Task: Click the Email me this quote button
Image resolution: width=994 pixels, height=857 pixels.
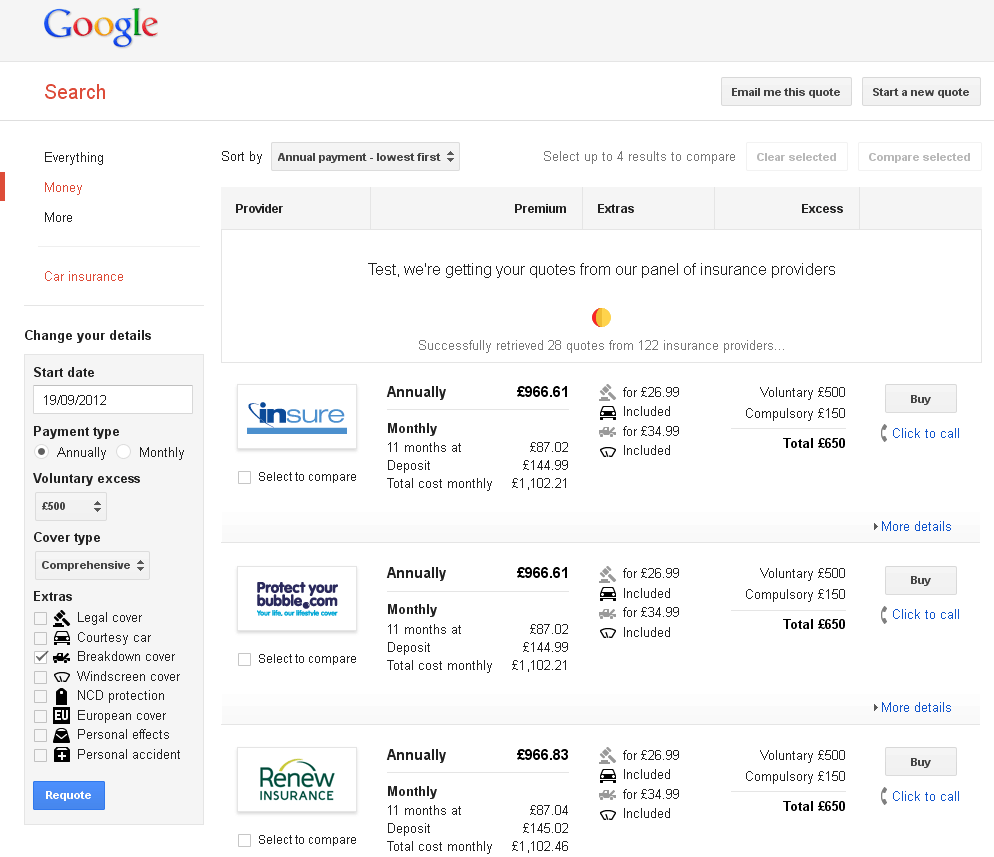Action: point(786,92)
